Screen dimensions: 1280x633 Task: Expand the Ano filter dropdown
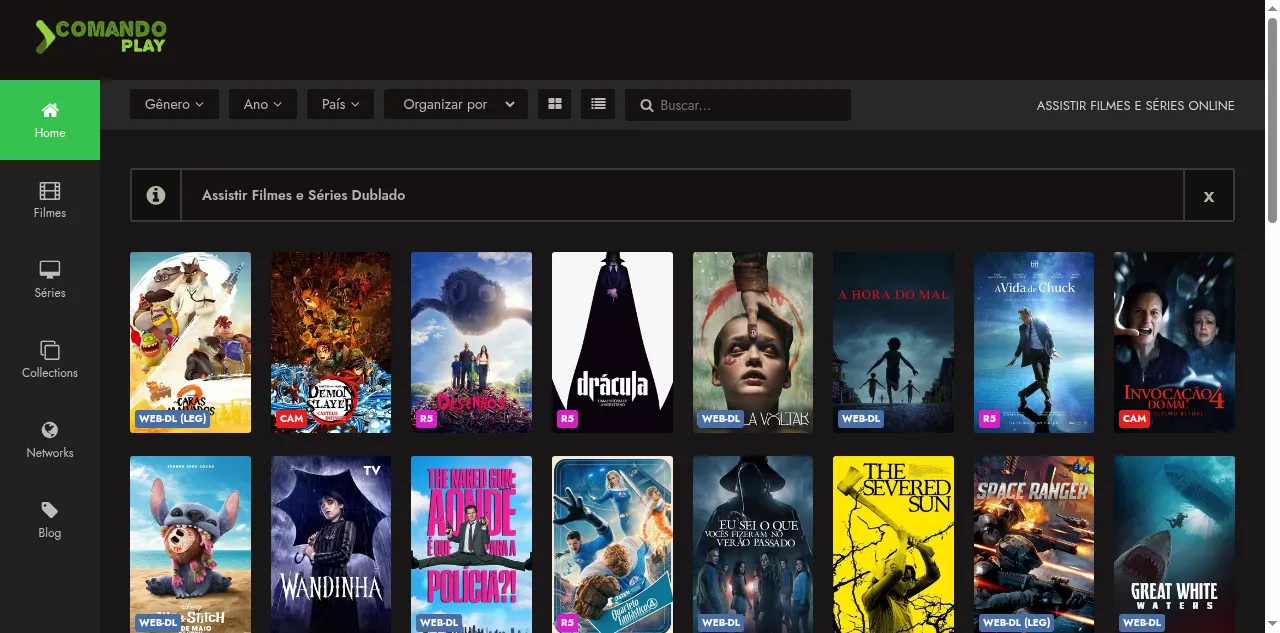263,104
